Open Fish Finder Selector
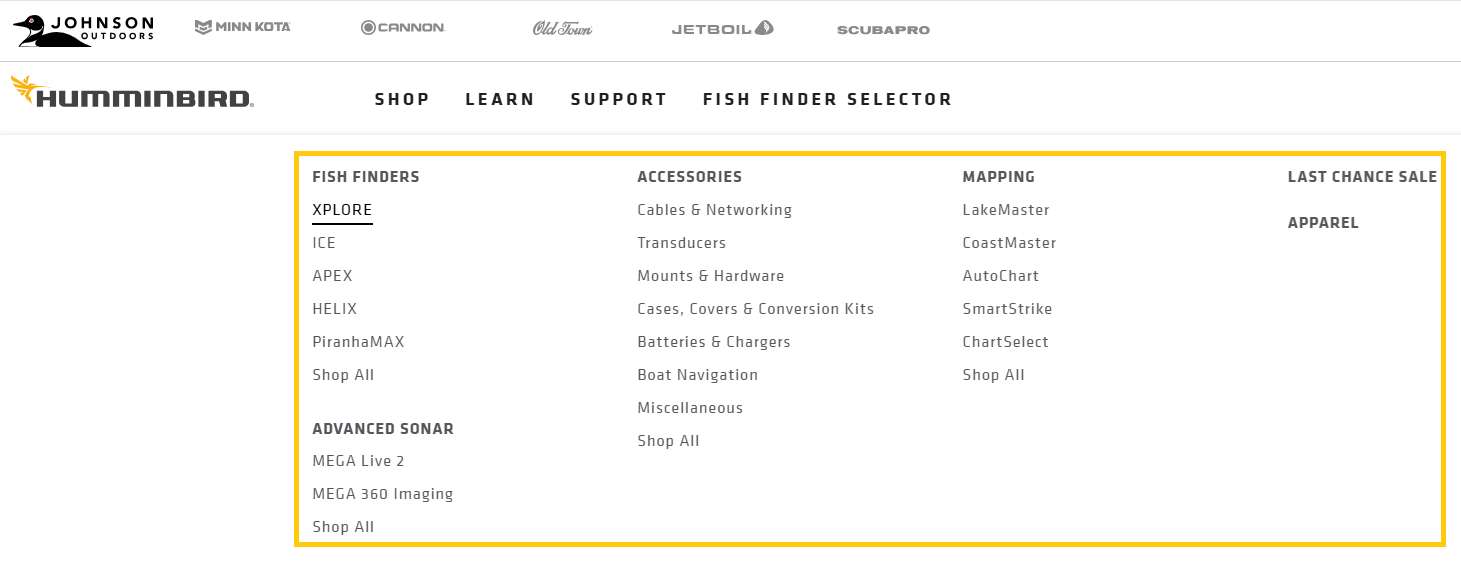 pos(827,99)
